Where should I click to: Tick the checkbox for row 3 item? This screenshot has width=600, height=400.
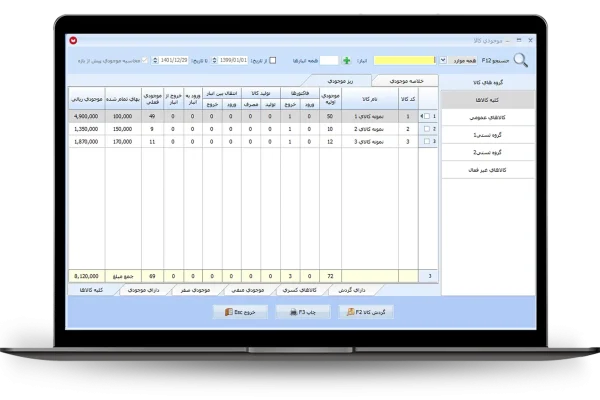(x=426, y=142)
